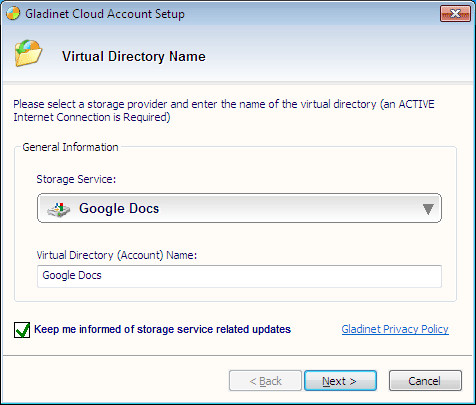The image size is (476, 405).
Task: Close the Gladinet Cloud Account Setup window
Action: pyautogui.click(x=455, y=14)
